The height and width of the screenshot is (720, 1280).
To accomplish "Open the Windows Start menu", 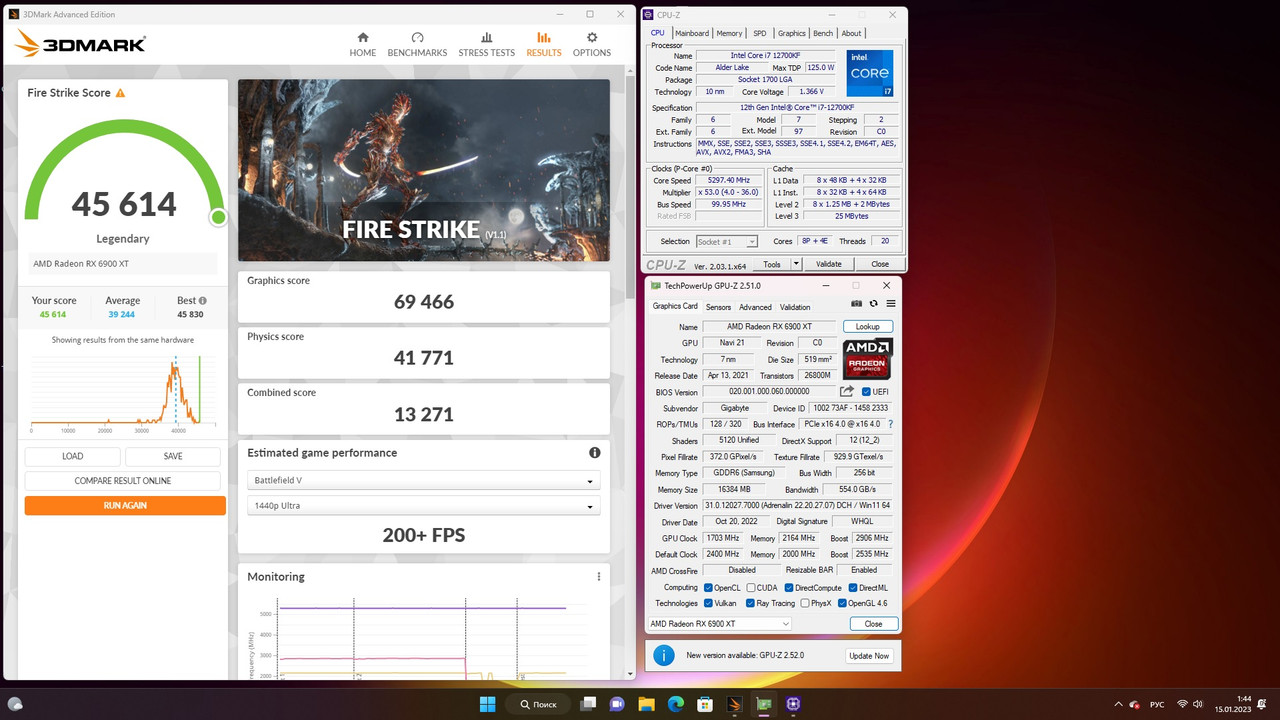I will click(x=487, y=704).
